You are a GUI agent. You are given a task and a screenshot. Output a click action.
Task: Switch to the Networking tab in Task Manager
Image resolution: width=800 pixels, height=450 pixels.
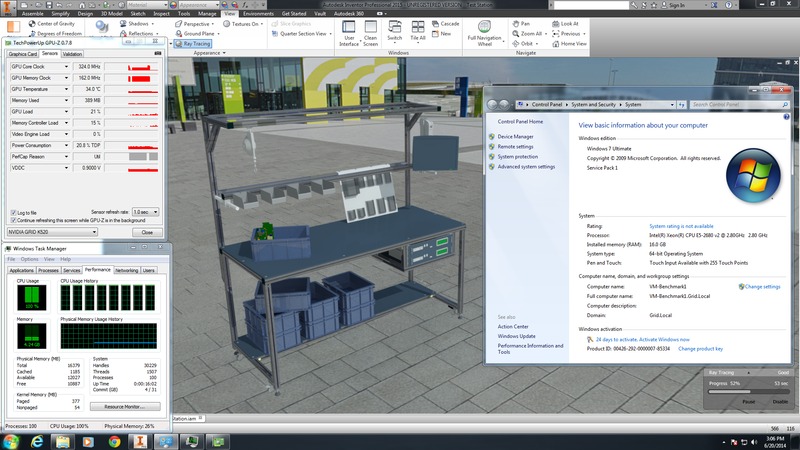[x=126, y=270]
